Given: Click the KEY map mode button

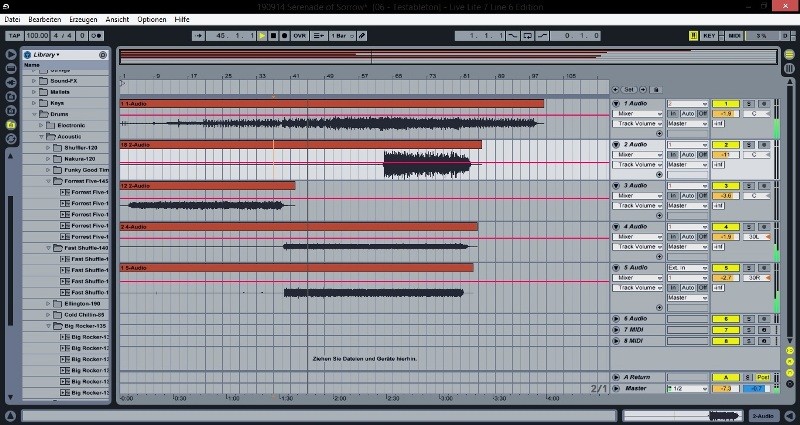Looking at the screenshot, I should click(x=709, y=36).
